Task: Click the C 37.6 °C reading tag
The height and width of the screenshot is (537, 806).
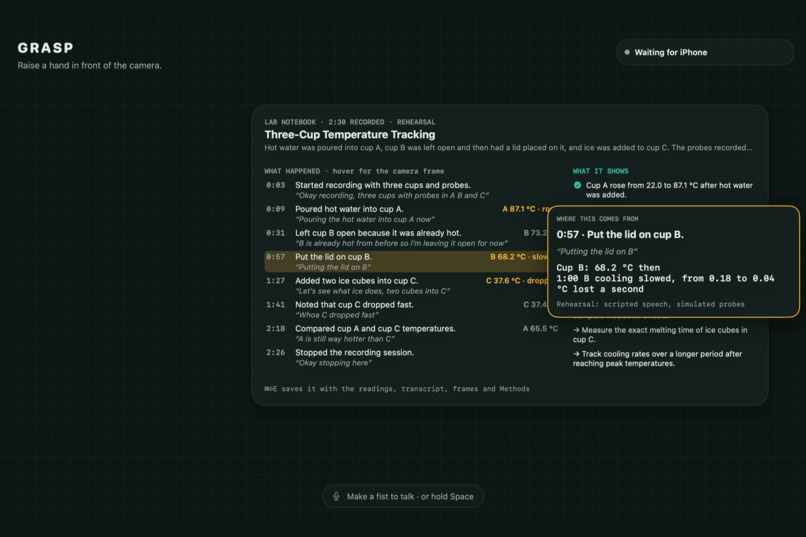Action: [x=517, y=281]
